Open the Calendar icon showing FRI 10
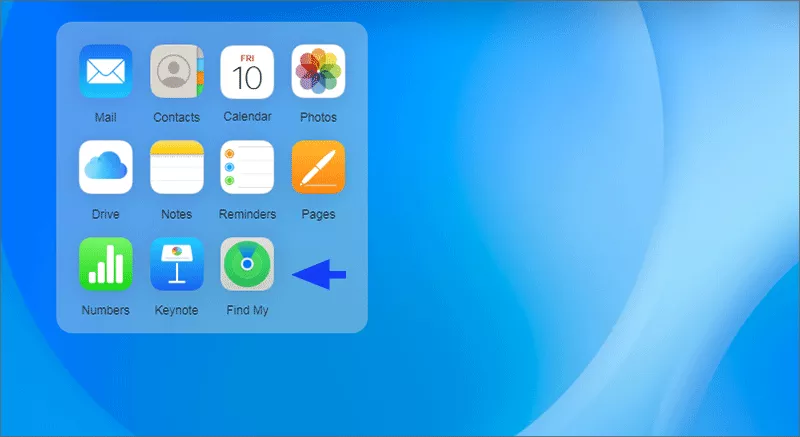This screenshot has width=800, height=437. pos(247,71)
